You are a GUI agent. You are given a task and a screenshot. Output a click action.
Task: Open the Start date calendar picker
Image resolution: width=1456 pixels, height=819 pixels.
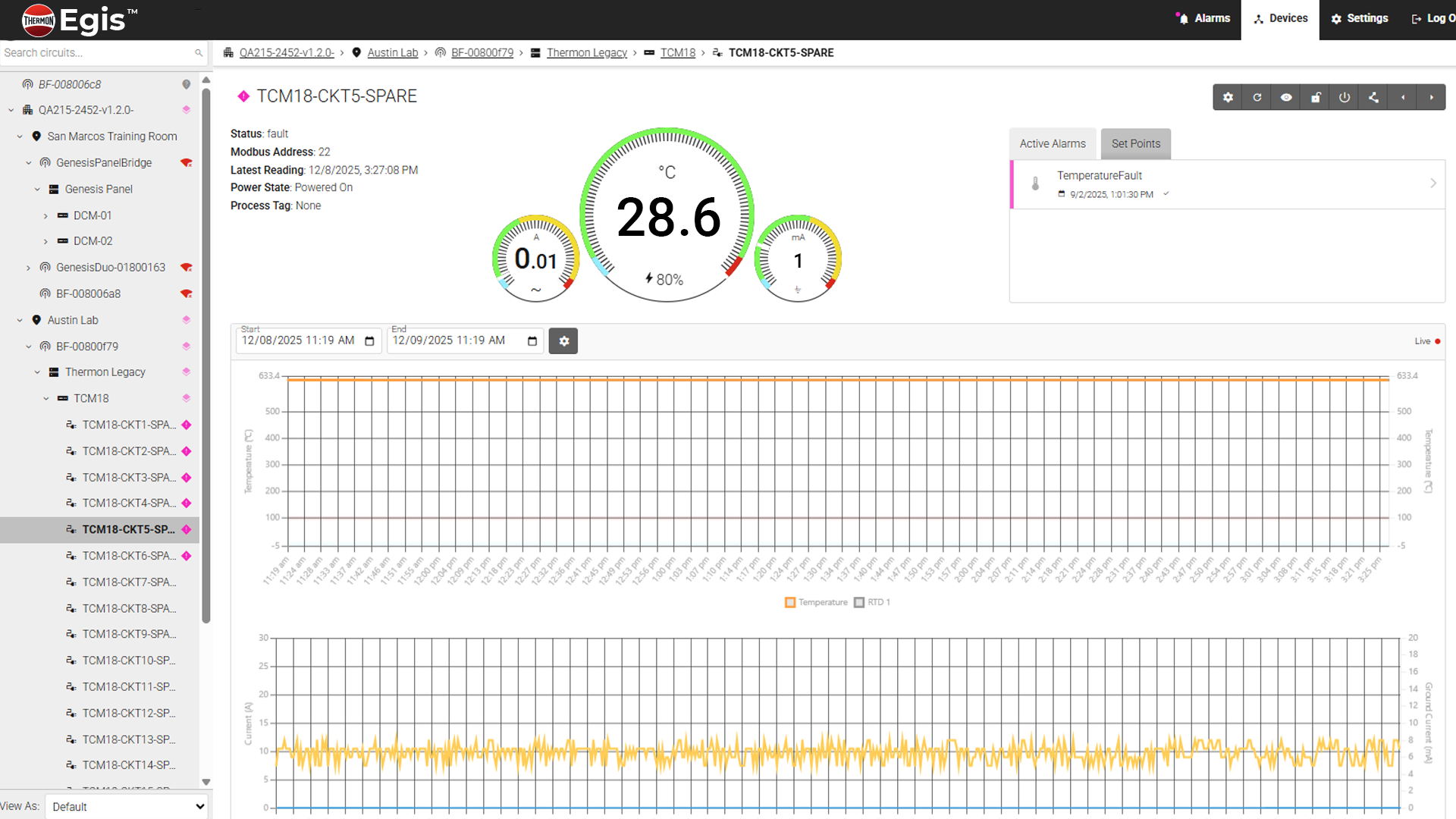(369, 341)
